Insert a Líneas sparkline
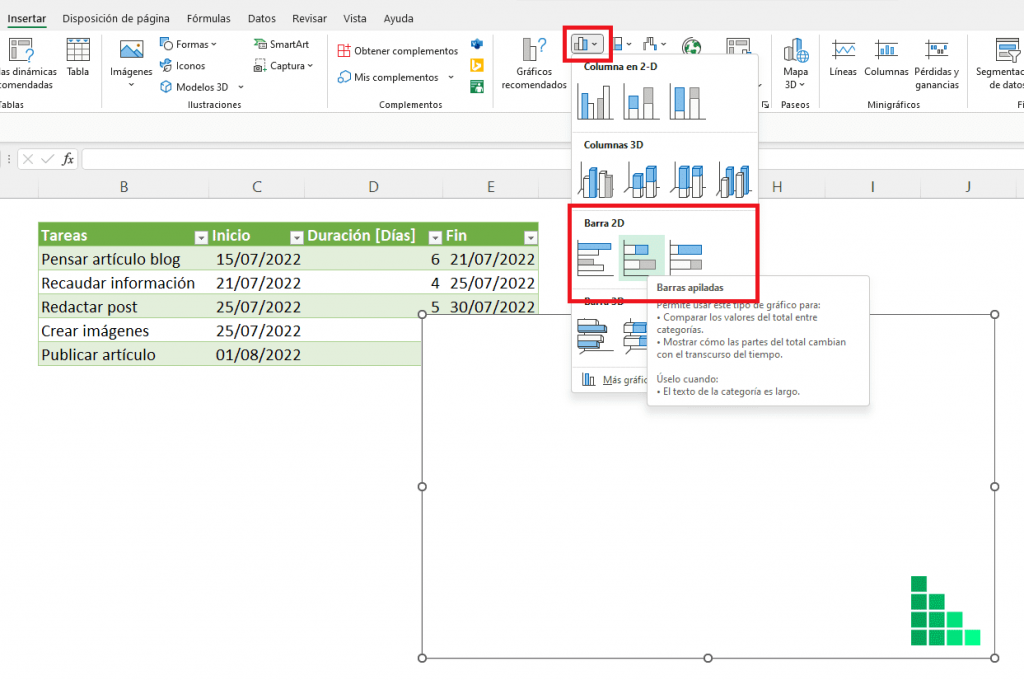The width and height of the screenshot is (1024, 680). coord(843,58)
